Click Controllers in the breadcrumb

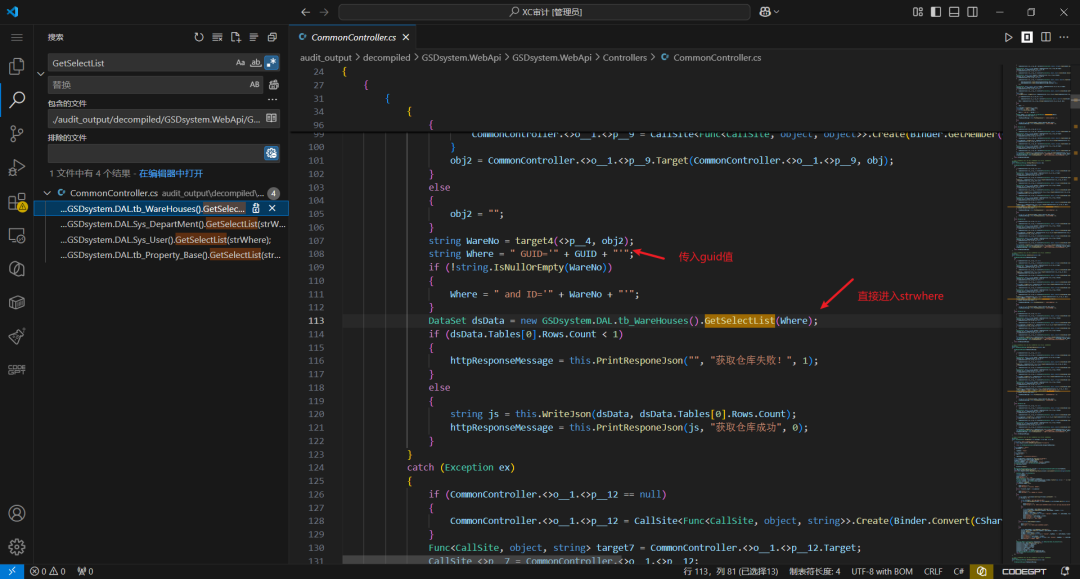pyautogui.click(x=625, y=58)
